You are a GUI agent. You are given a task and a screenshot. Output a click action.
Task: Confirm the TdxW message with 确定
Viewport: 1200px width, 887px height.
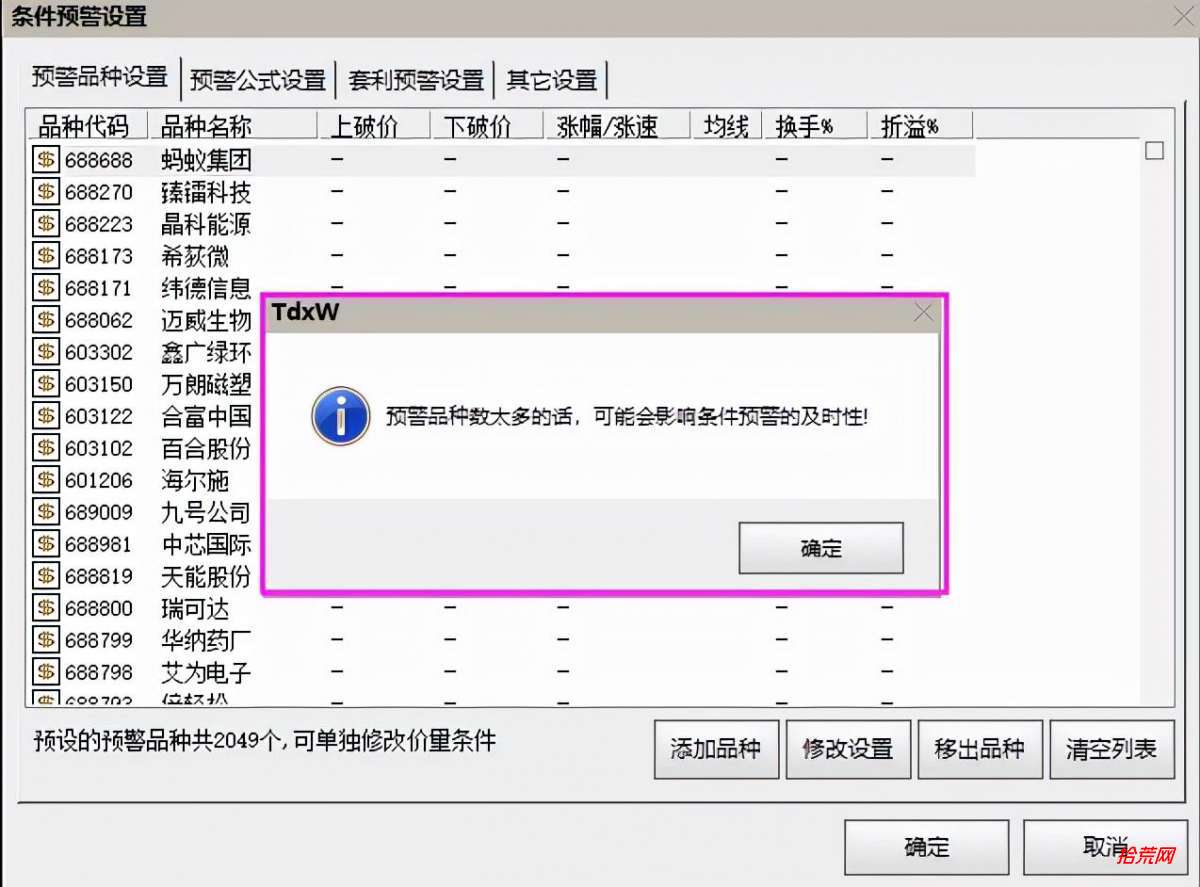pos(821,548)
